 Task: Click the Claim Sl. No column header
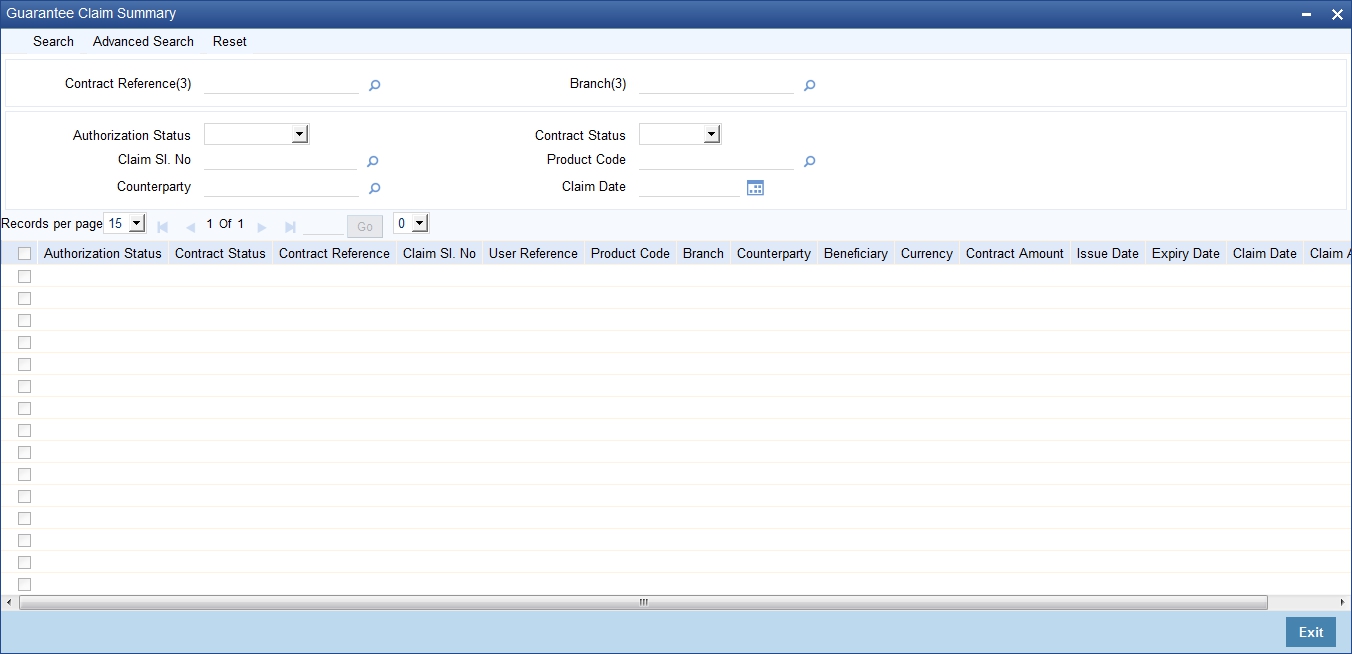[x=439, y=254]
